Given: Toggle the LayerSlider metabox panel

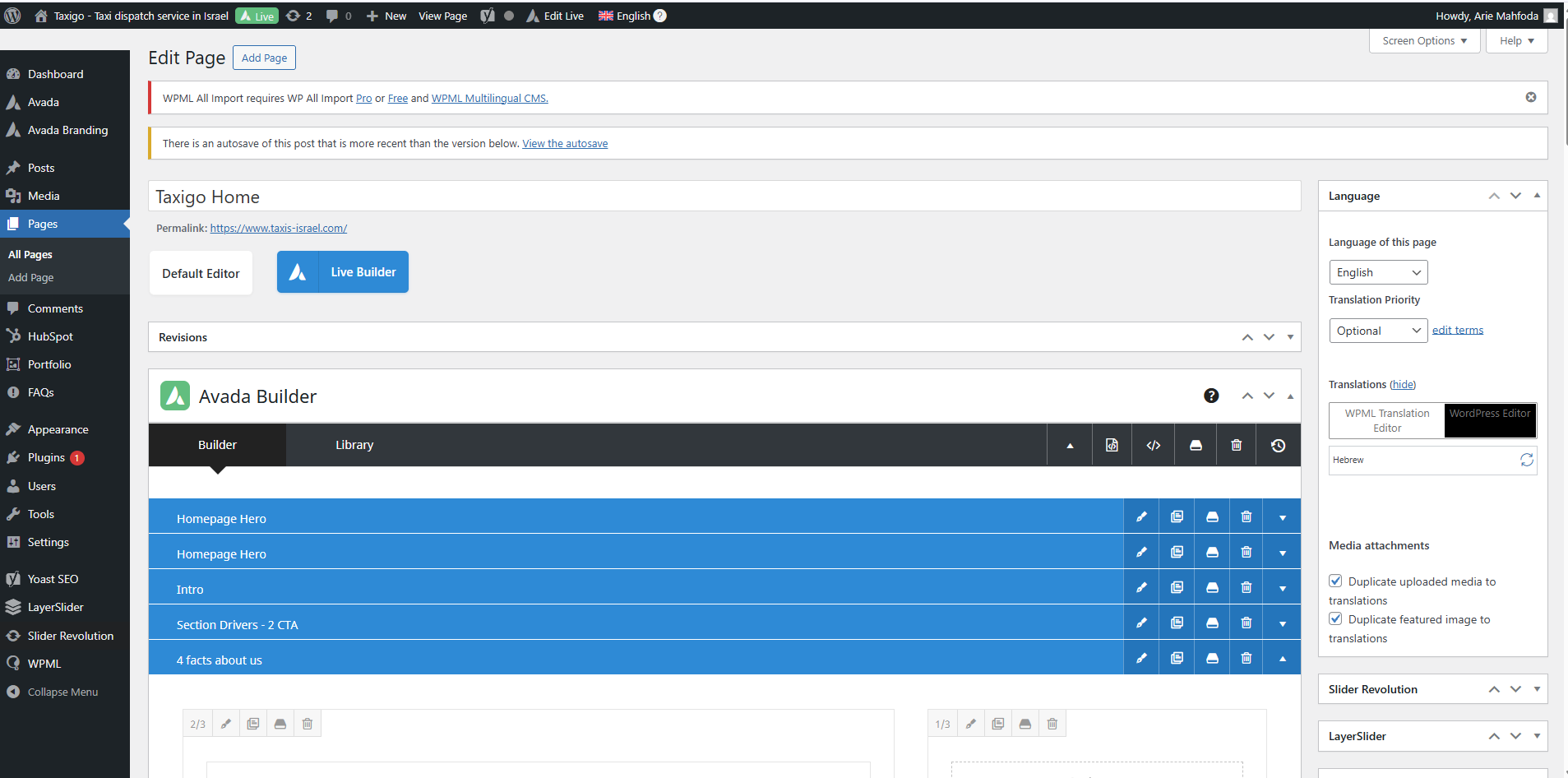Looking at the screenshot, I should (x=1537, y=736).
